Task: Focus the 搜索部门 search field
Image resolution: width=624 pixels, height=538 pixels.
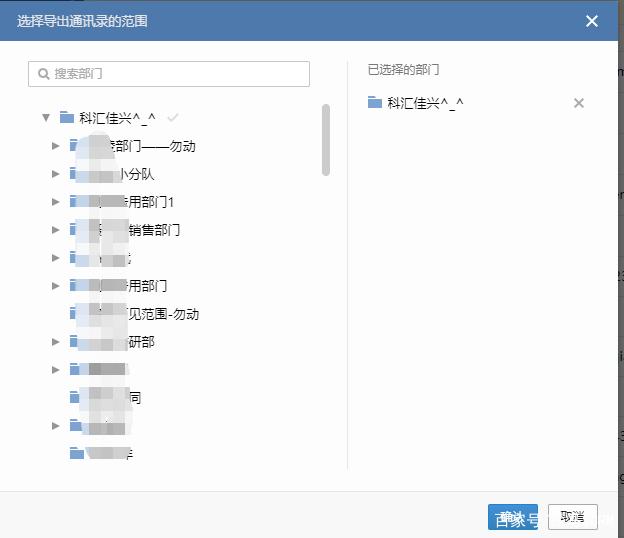Action: 169,74
